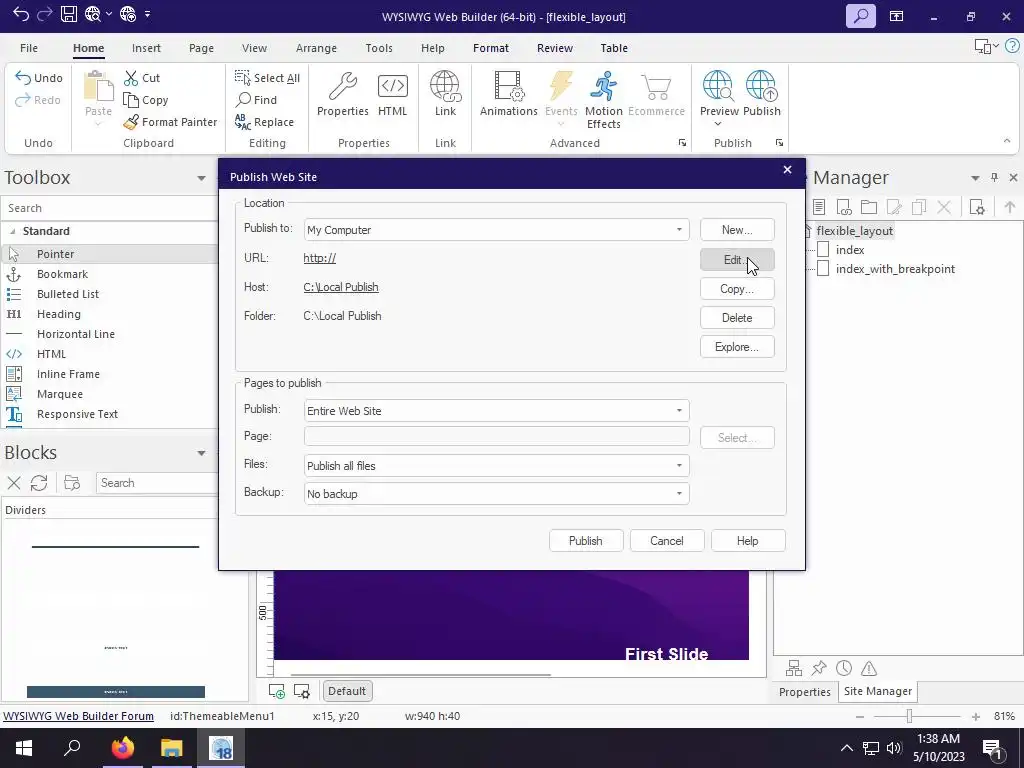Click the Publish button in dialog
The width and height of the screenshot is (1024, 768).
point(586,541)
